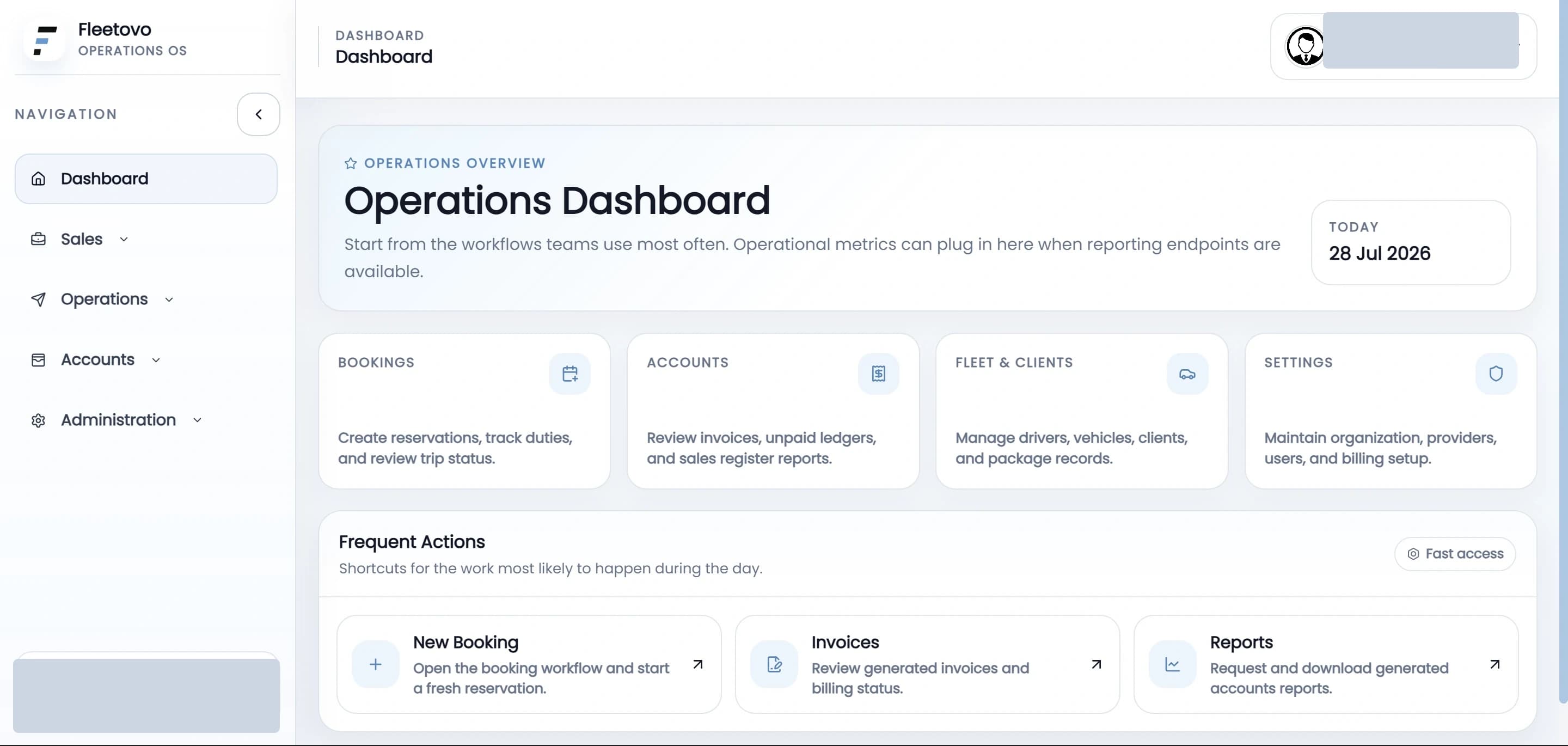
Task: Click the Fleet & Clients car icon
Action: click(1187, 374)
